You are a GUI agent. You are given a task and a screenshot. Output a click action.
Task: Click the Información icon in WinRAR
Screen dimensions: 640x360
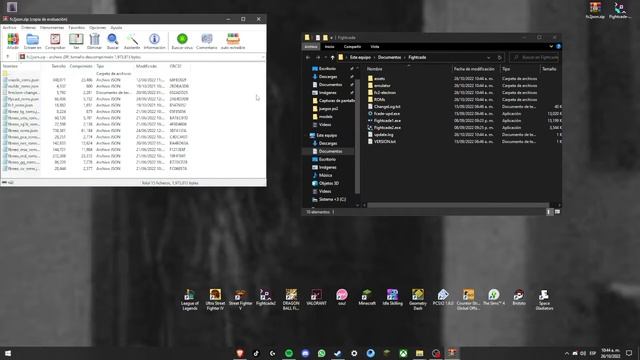coord(154,41)
